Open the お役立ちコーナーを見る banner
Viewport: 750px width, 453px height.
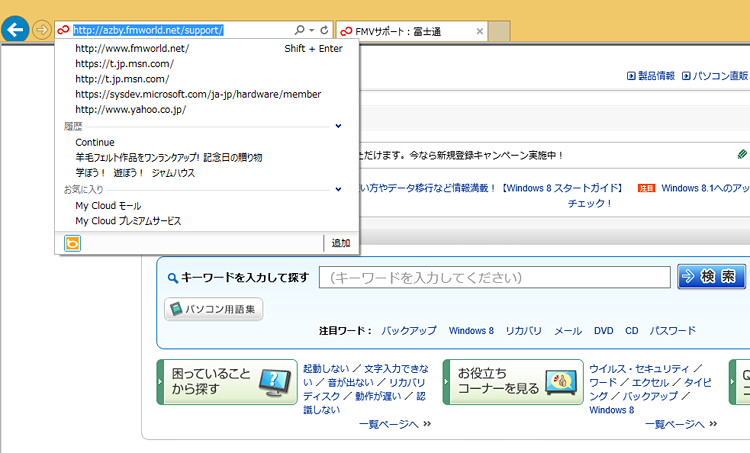tap(513, 382)
